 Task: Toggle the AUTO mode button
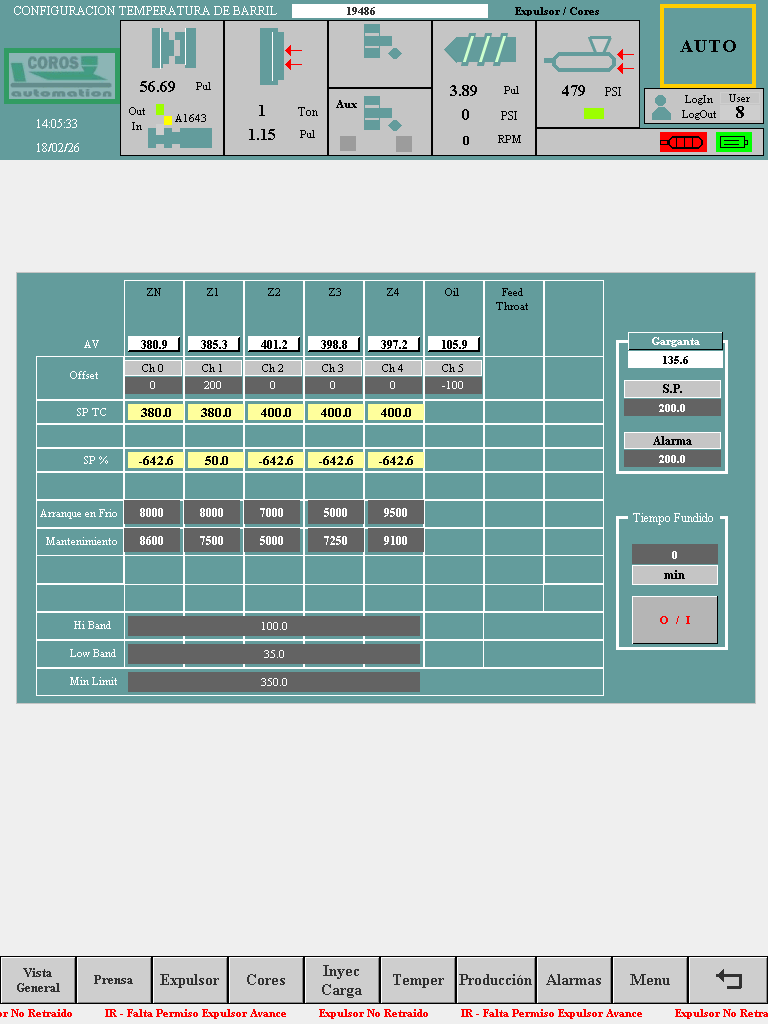pyautogui.click(x=708, y=46)
